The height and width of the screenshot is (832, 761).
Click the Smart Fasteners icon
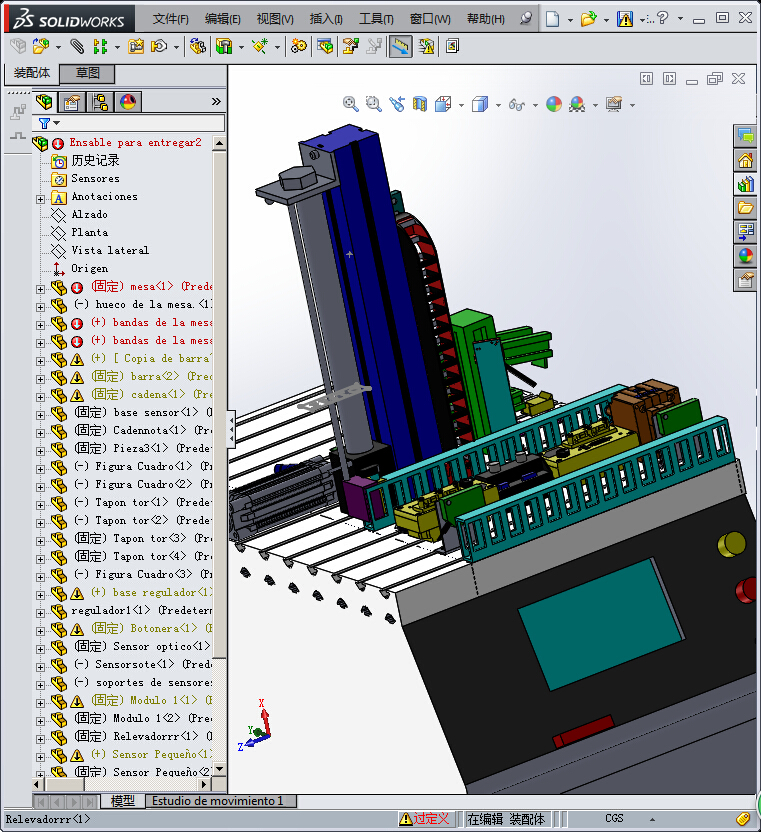click(x=136, y=47)
